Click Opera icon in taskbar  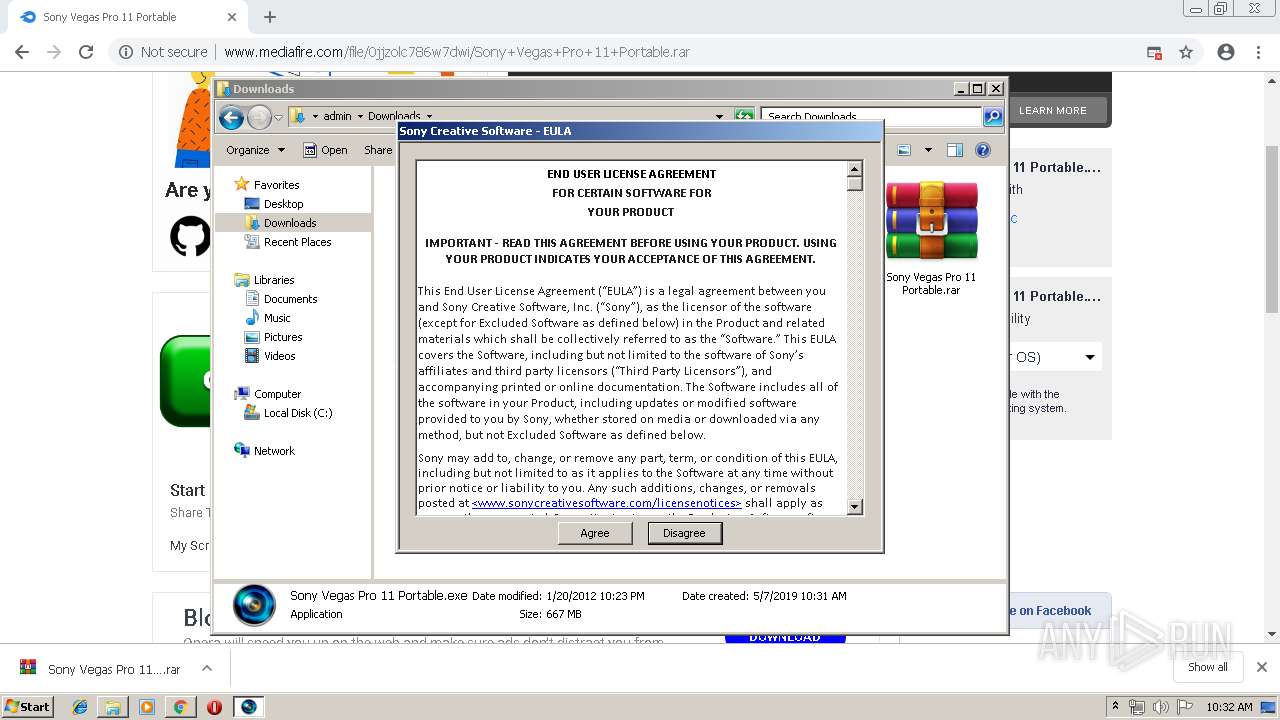click(214, 707)
